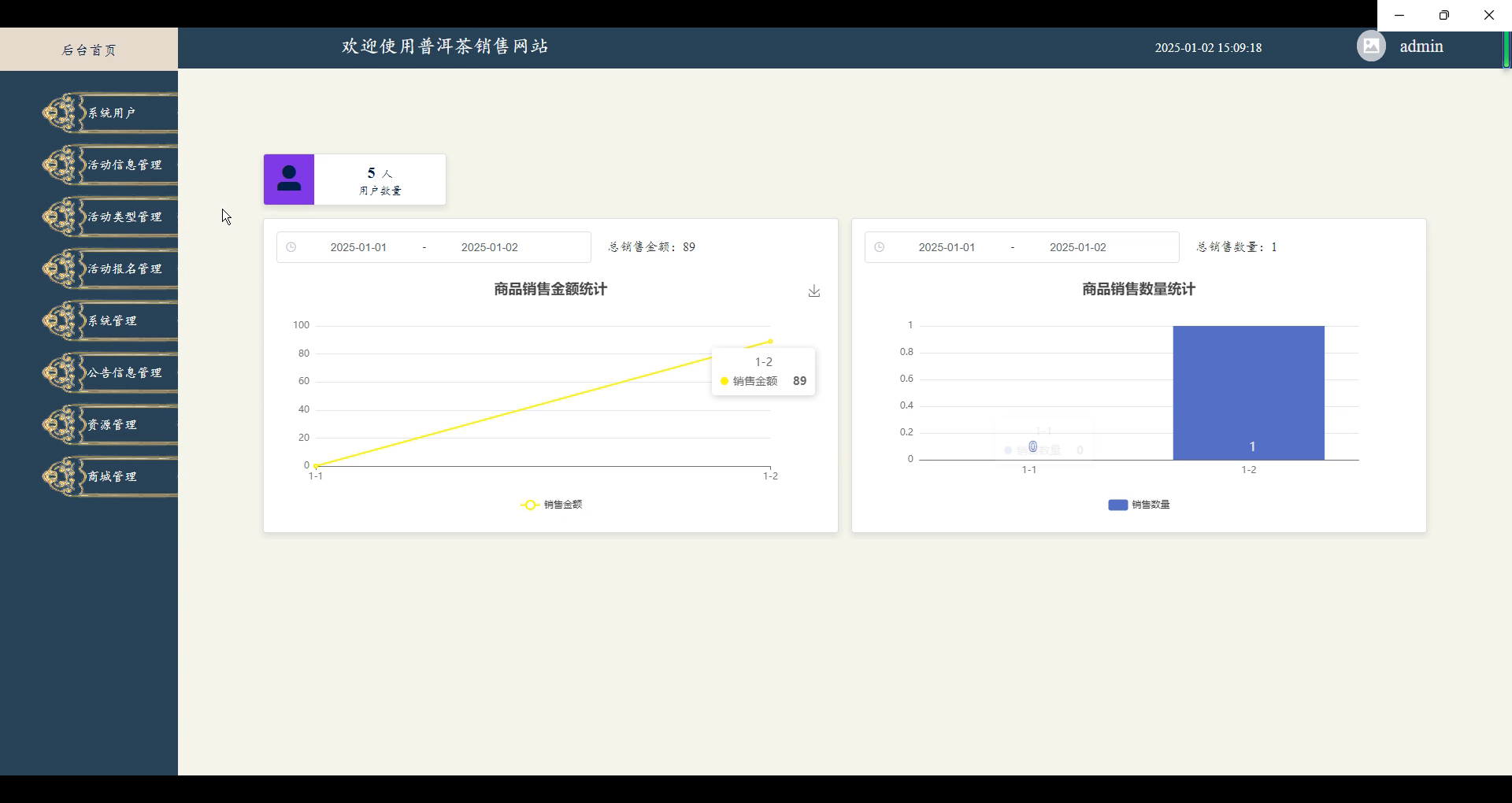The height and width of the screenshot is (803, 1512).
Task: Click the 2025-01-02 15:09:18 timestamp
Action: (x=1208, y=48)
